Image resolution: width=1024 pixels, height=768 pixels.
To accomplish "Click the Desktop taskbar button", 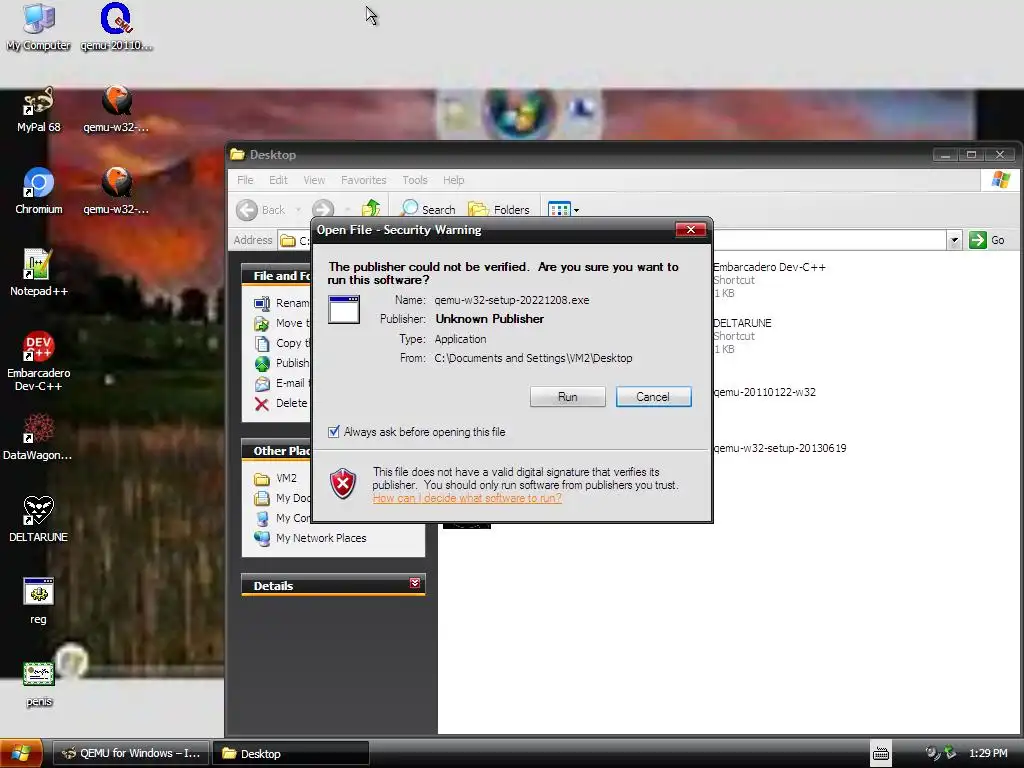I will coord(292,754).
